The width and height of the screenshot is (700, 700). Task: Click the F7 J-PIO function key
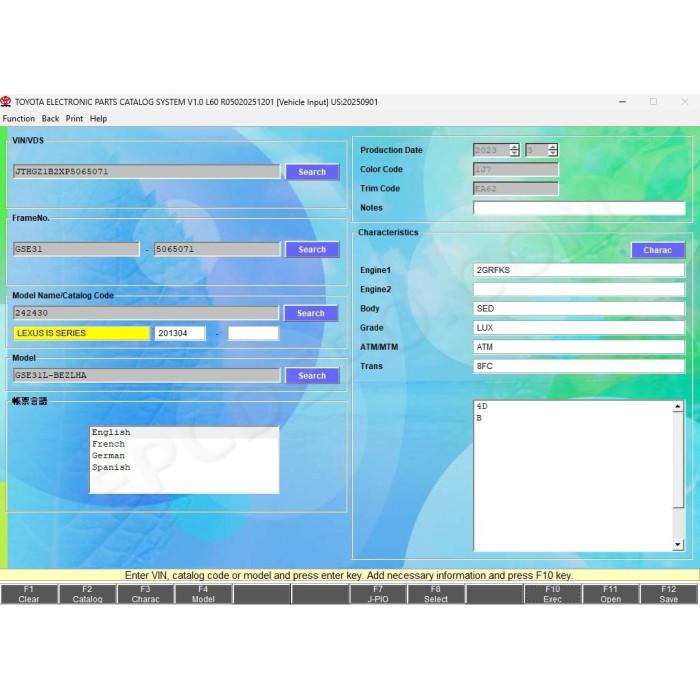pos(378,594)
